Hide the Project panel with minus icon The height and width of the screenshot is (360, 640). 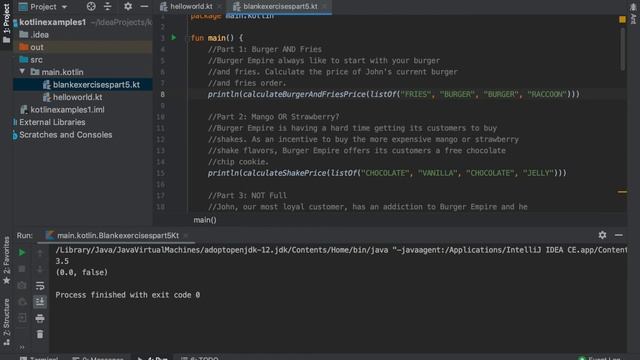[144, 7]
